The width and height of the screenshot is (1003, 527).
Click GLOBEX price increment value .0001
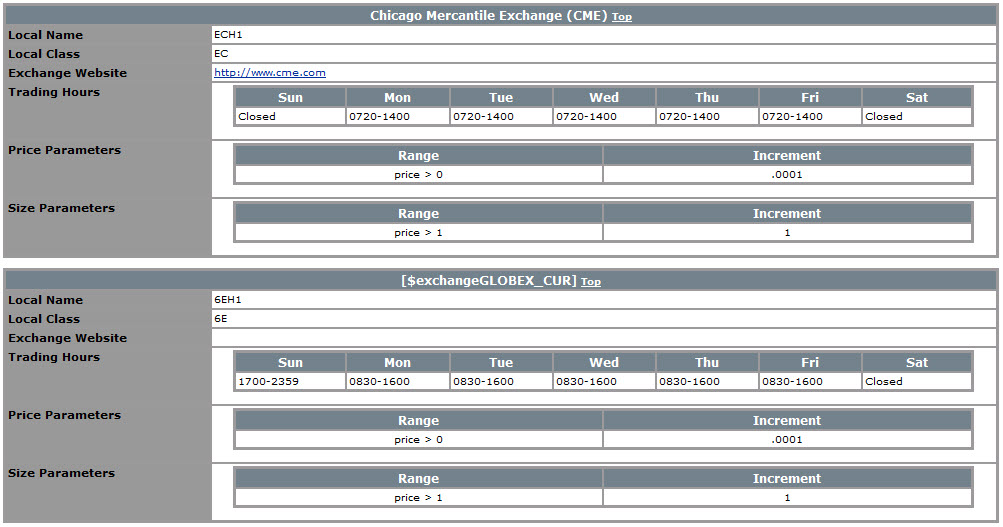[x=787, y=439]
